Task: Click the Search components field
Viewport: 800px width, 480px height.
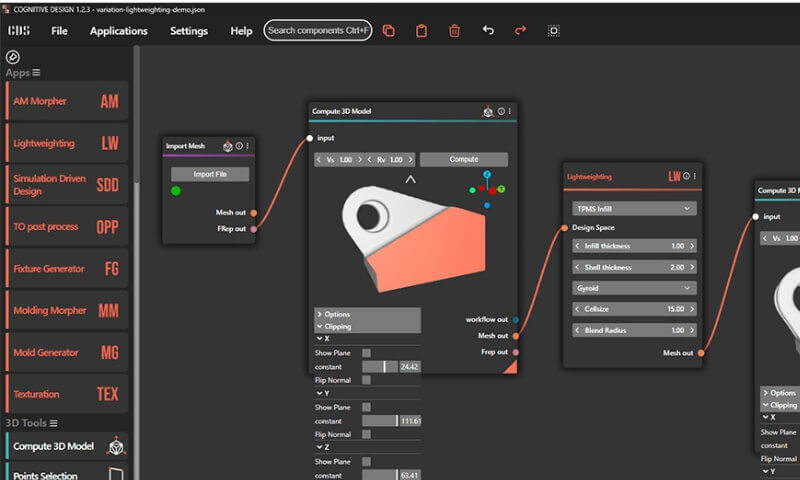Action: [x=318, y=31]
